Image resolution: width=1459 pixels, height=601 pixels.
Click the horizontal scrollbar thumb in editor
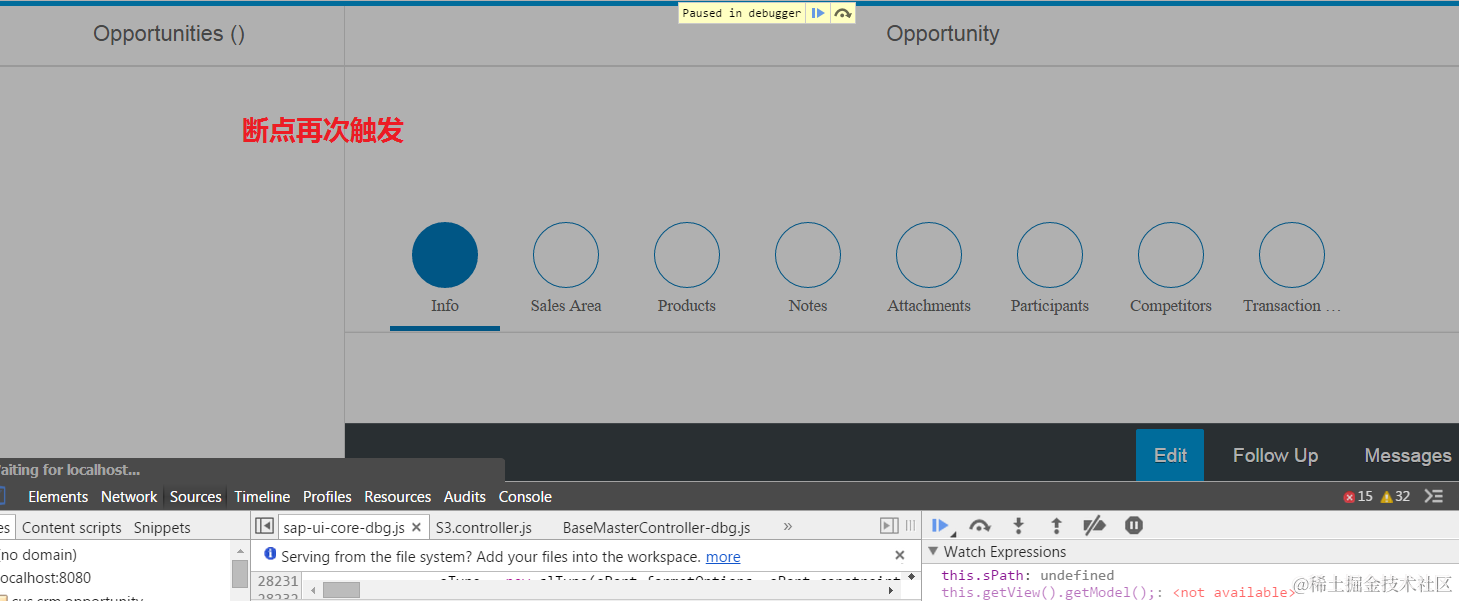click(341, 591)
